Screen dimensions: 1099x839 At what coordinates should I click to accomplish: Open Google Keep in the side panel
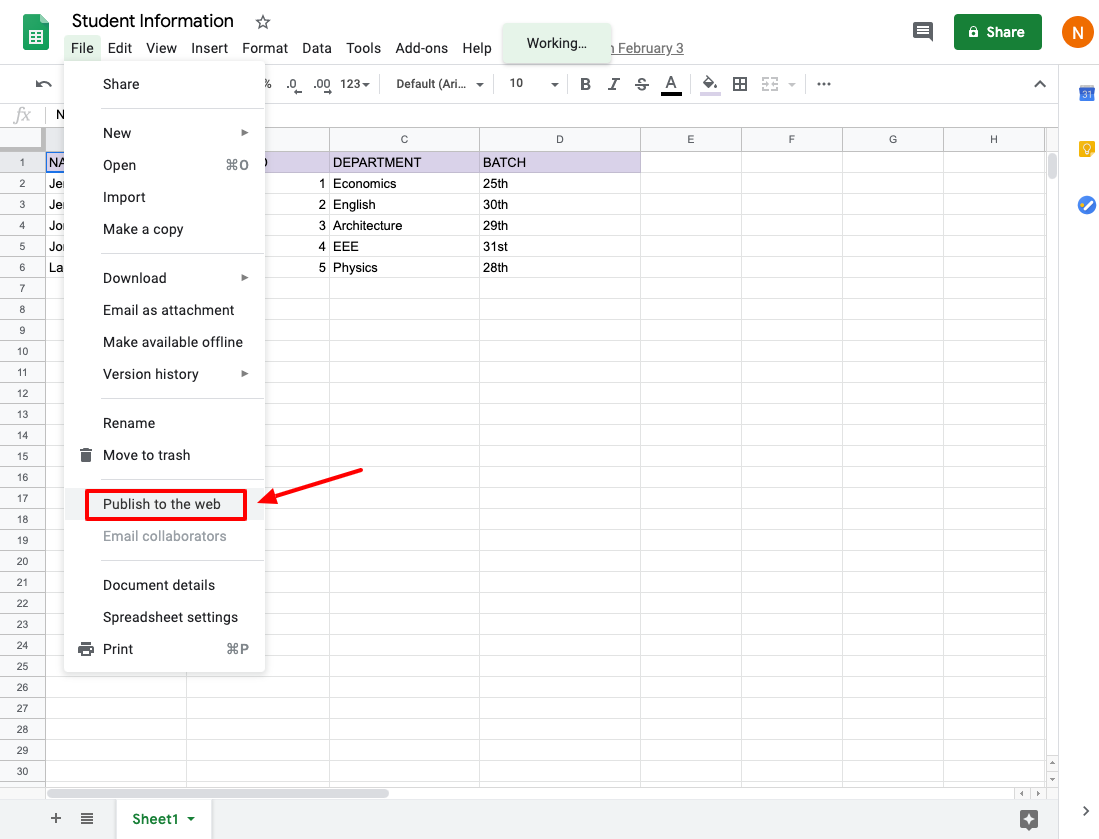(1086, 148)
